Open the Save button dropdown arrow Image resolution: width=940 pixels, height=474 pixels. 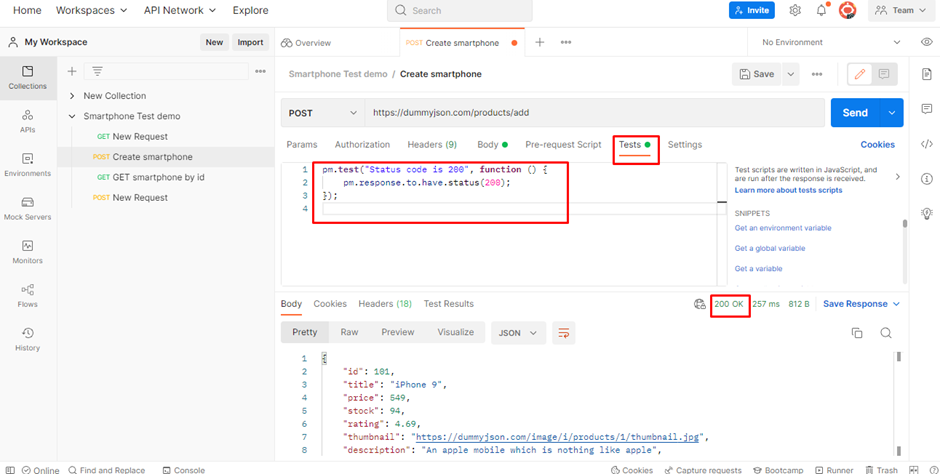[x=790, y=74]
